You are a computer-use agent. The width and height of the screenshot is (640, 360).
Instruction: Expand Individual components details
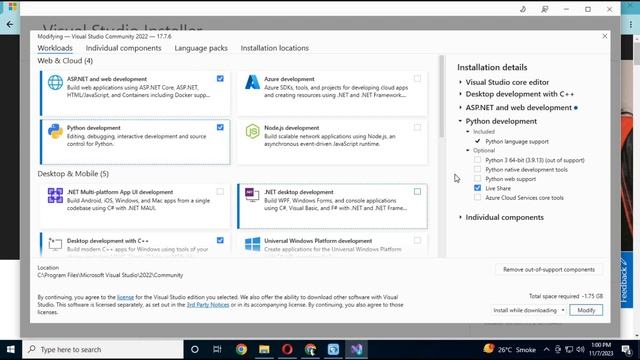pyautogui.click(x=460, y=217)
